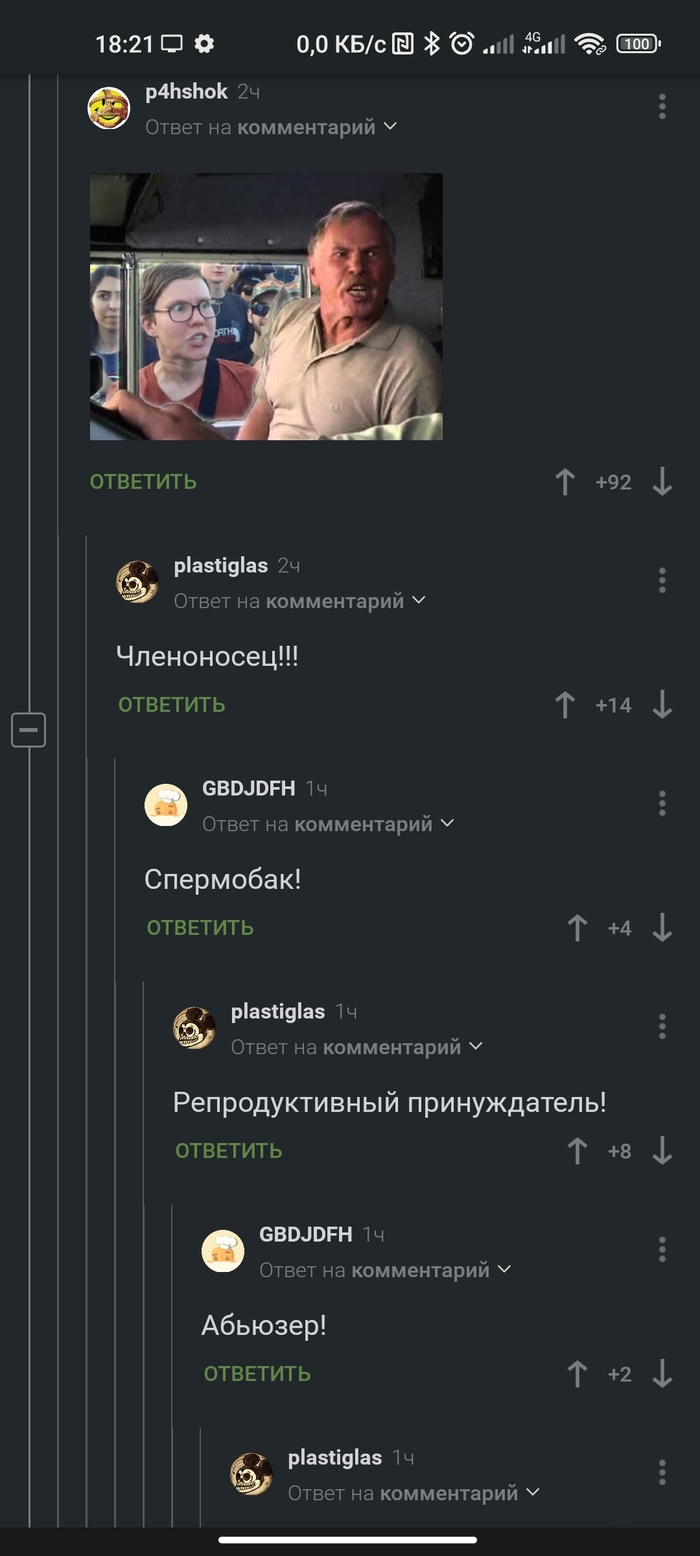The height and width of the screenshot is (1556, 700).
Task: Tap p4hshok's avatar picture
Action: click(109, 108)
